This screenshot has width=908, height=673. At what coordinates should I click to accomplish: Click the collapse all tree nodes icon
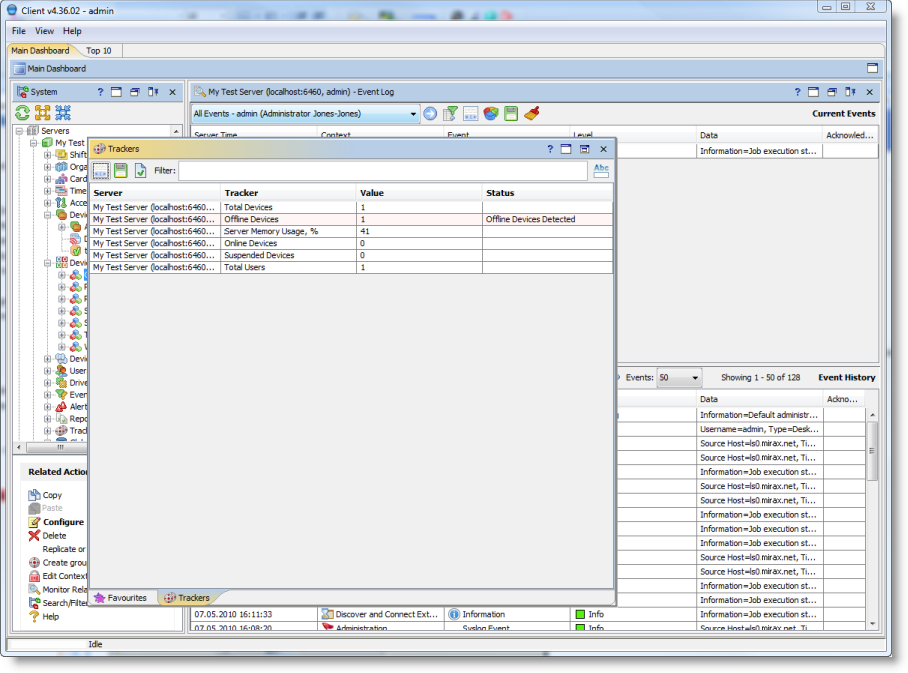(x=63, y=113)
